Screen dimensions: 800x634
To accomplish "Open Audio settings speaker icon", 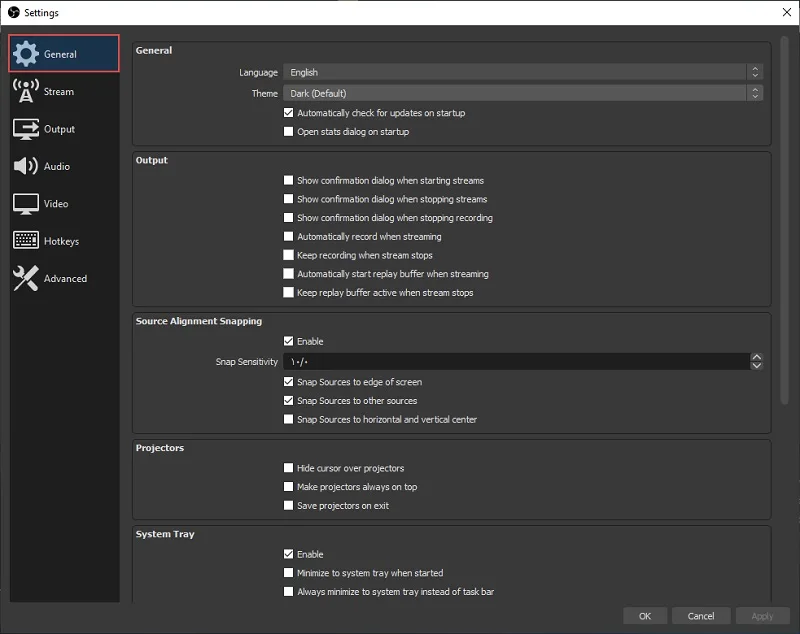I will tap(26, 166).
